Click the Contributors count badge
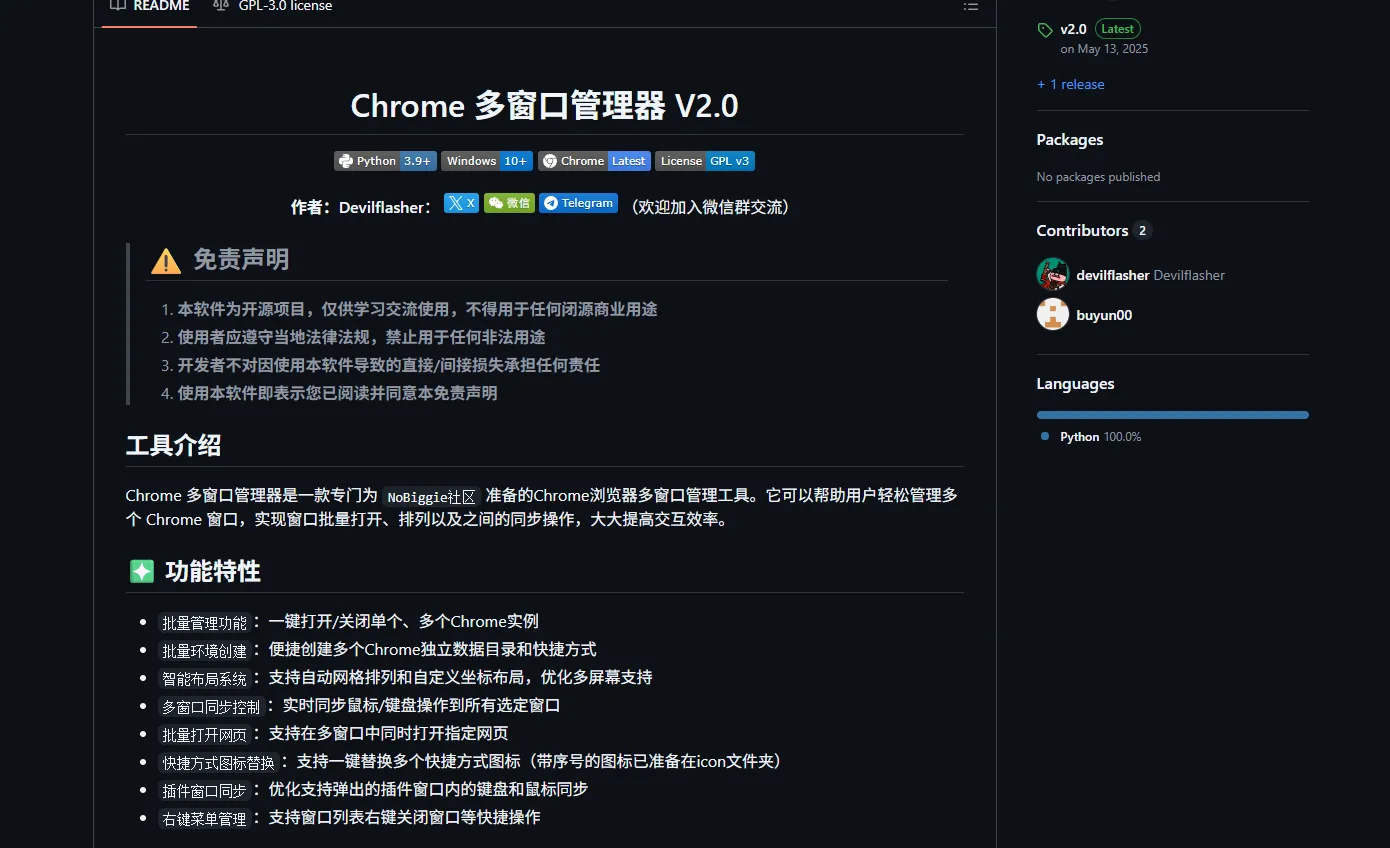1390x848 pixels. click(1142, 230)
